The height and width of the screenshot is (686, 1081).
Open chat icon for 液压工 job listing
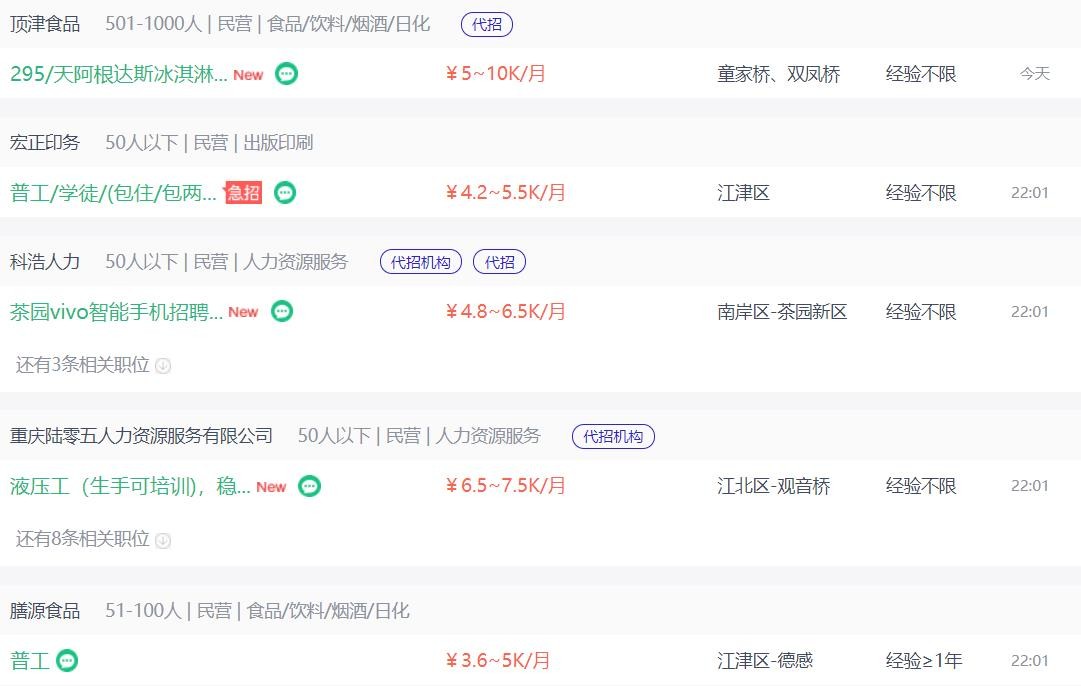310,486
